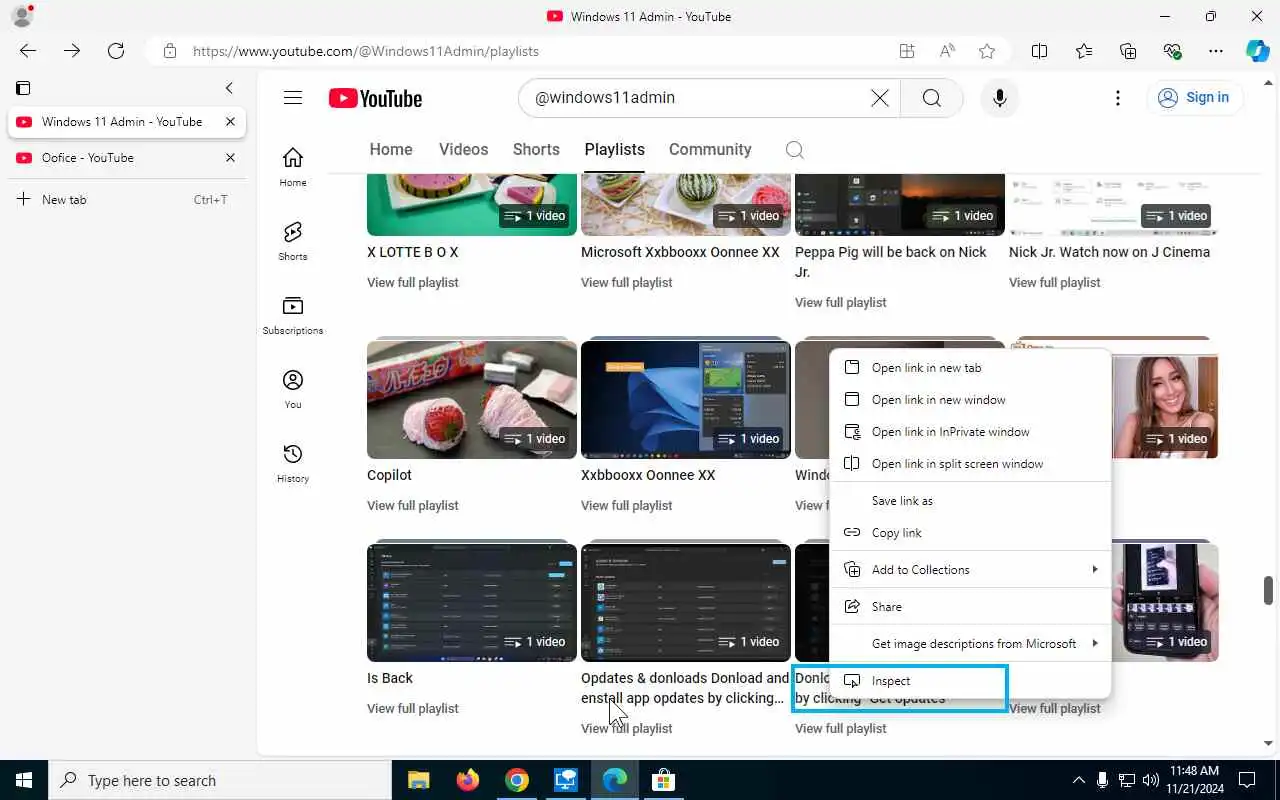Open split screen icon in toolbar
This screenshot has width=1280, height=800.
click(1040, 51)
